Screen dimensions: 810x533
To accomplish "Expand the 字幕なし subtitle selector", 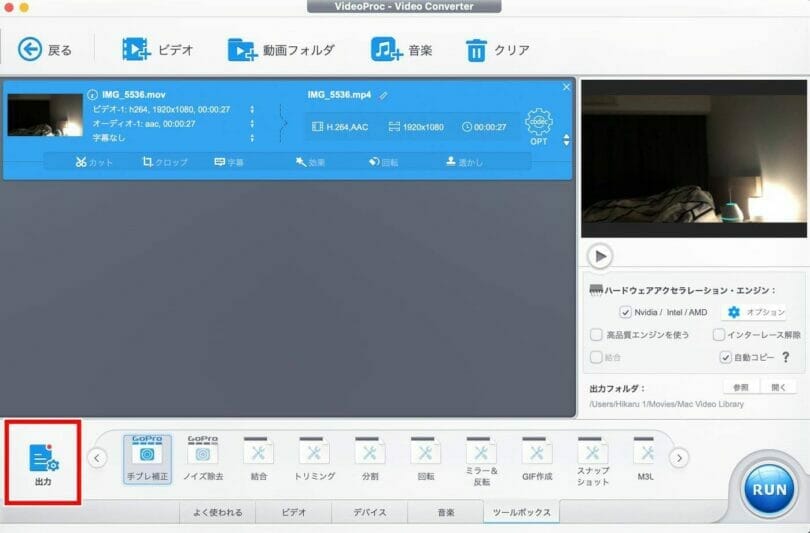I will [252, 138].
